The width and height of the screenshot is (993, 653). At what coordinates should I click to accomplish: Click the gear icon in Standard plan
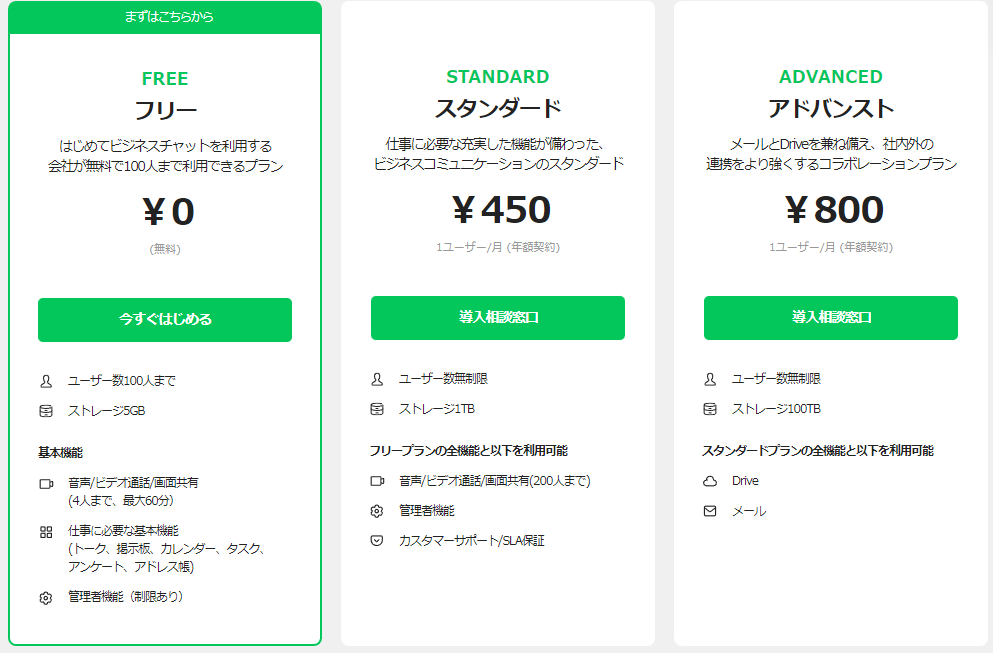(377, 511)
